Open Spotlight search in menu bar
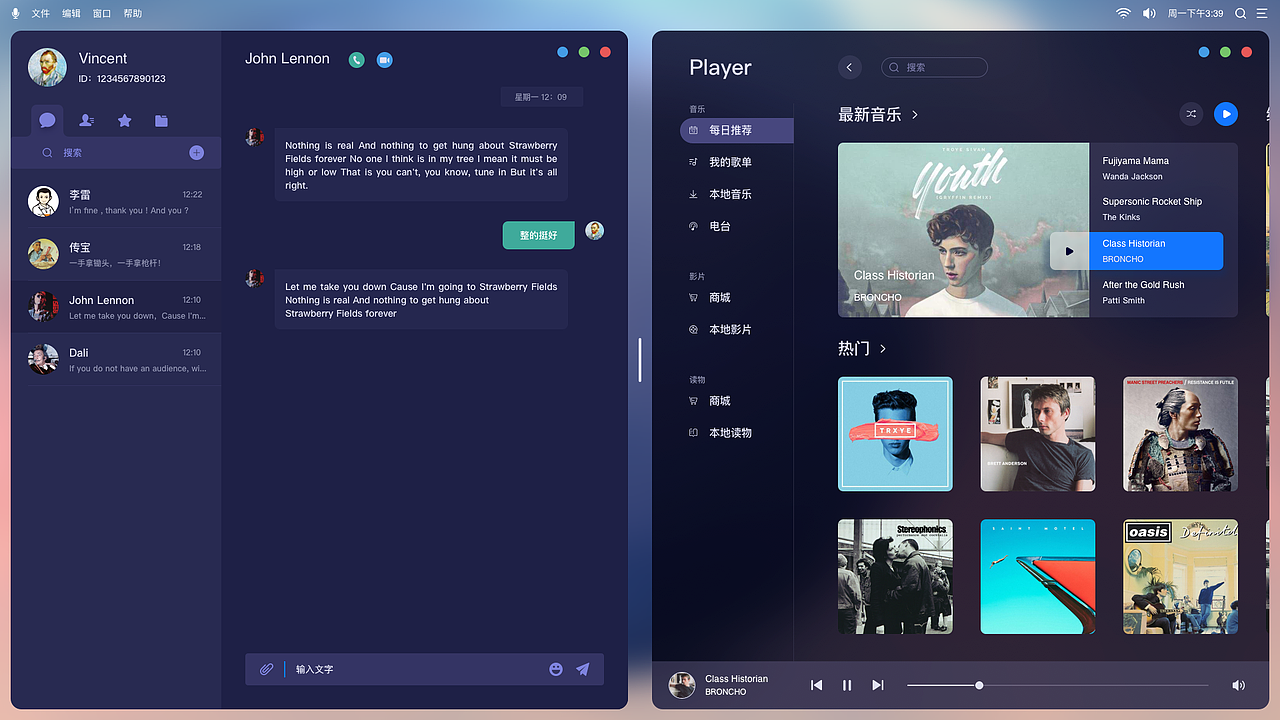This screenshot has width=1280, height=720. [1241, 14]
